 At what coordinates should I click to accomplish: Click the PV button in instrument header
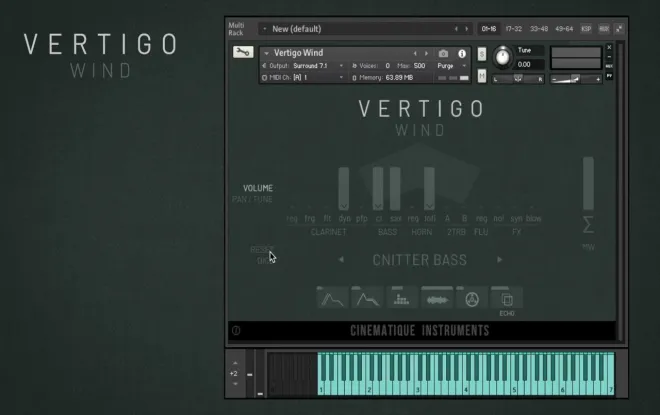tap(609, 76)
